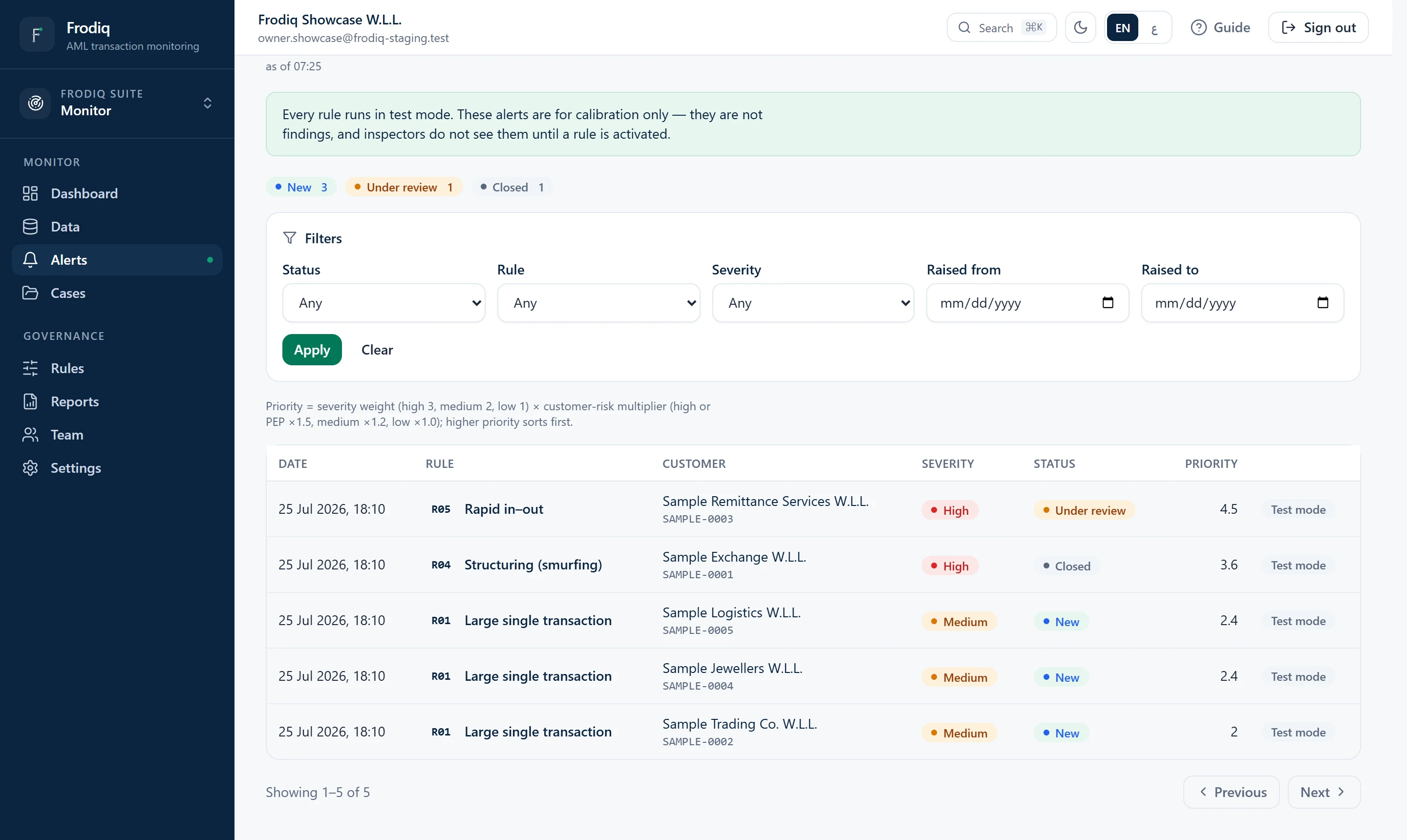The image size is (1407, 840).
Task: Open Dashboard from the sidebar
Action: [x=117, y=193]
